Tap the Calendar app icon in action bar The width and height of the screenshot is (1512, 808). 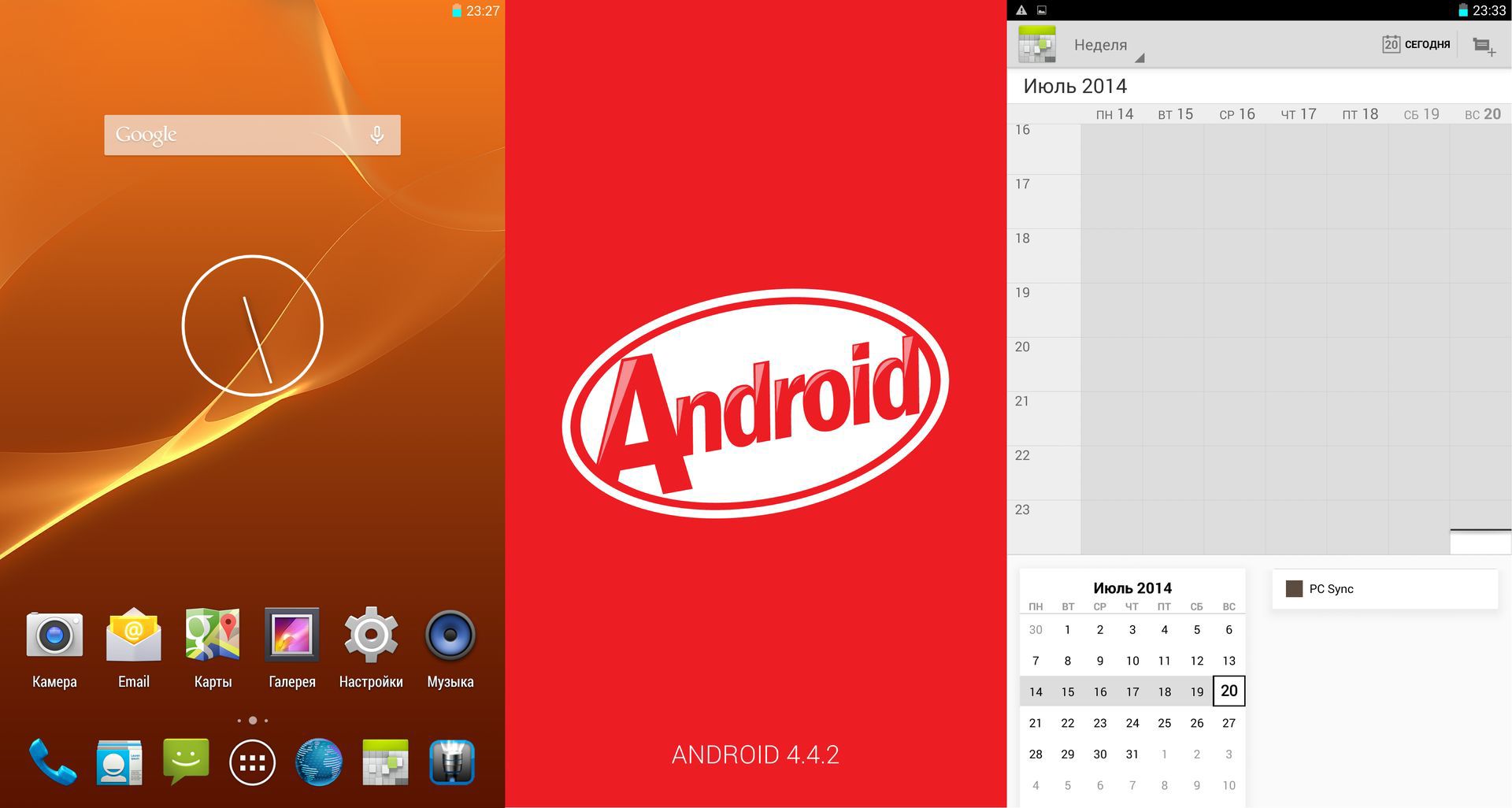coord(1037,44)
